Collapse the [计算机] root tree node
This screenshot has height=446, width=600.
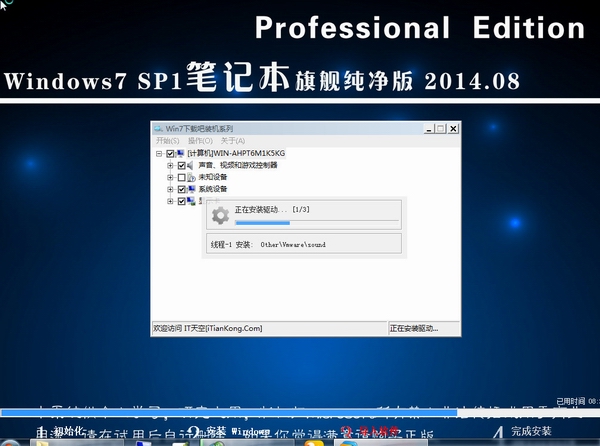pos(159,153)
